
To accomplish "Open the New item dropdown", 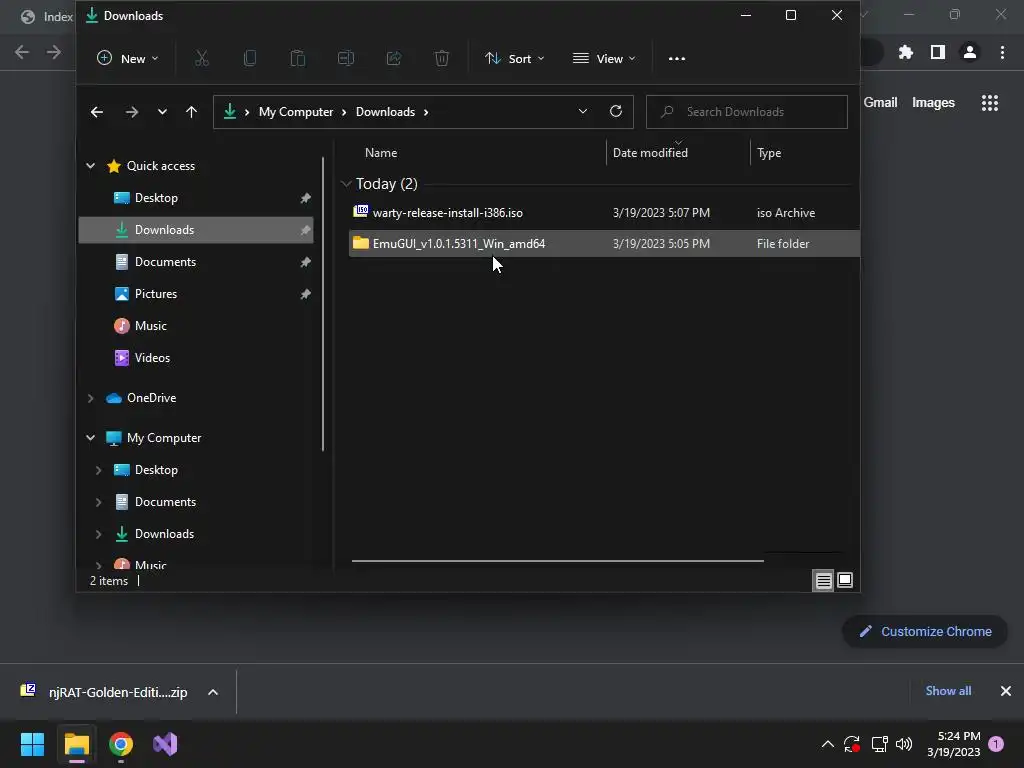I will [x=127, y=59].
